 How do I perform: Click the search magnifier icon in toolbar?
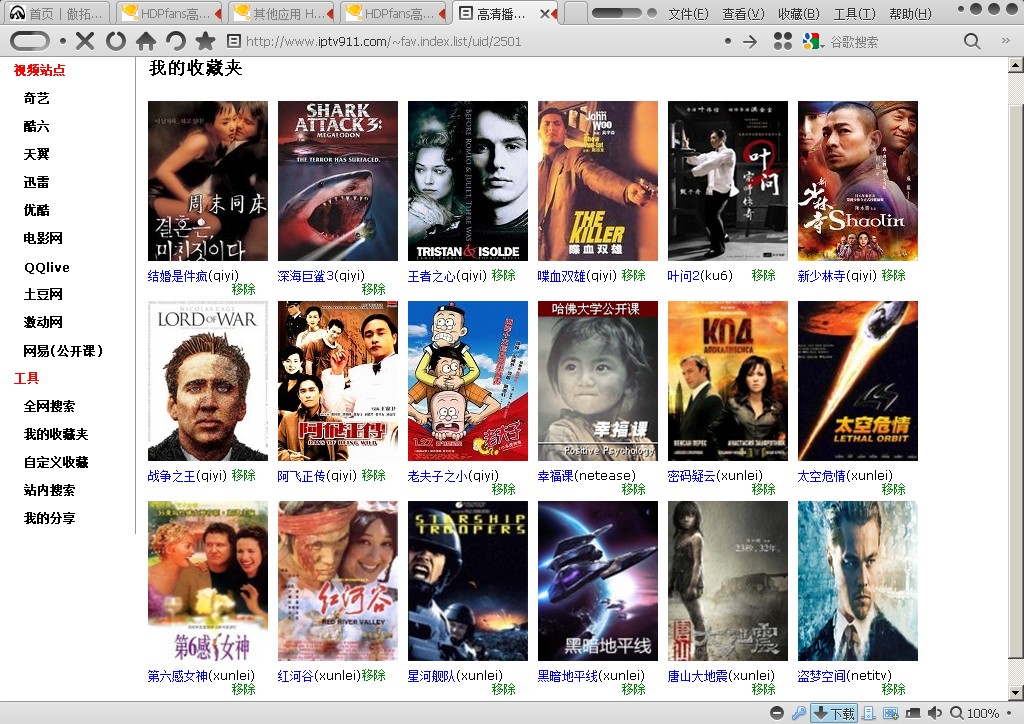coord(972,42)
